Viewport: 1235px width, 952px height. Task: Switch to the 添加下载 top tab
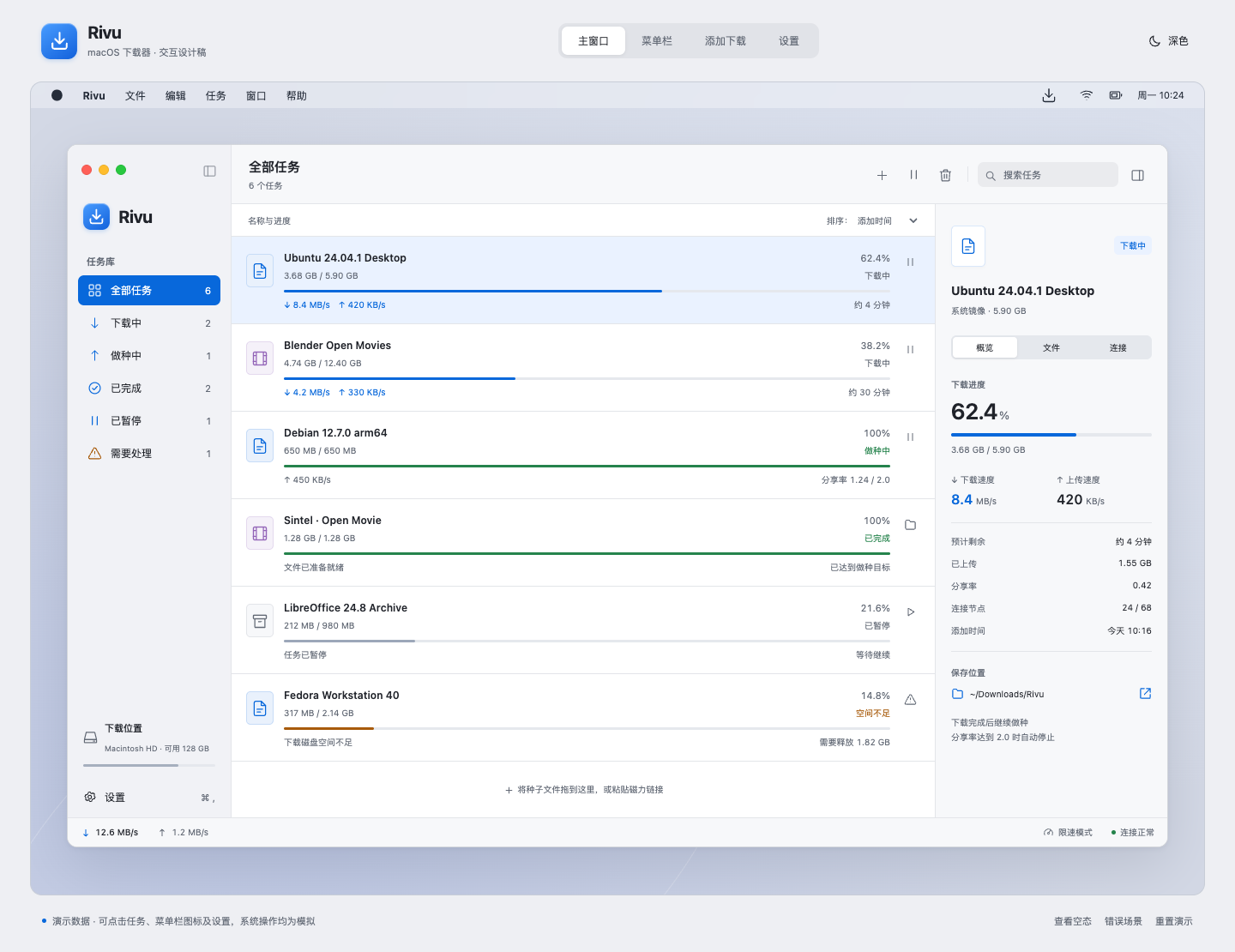[x=726, y=41]
